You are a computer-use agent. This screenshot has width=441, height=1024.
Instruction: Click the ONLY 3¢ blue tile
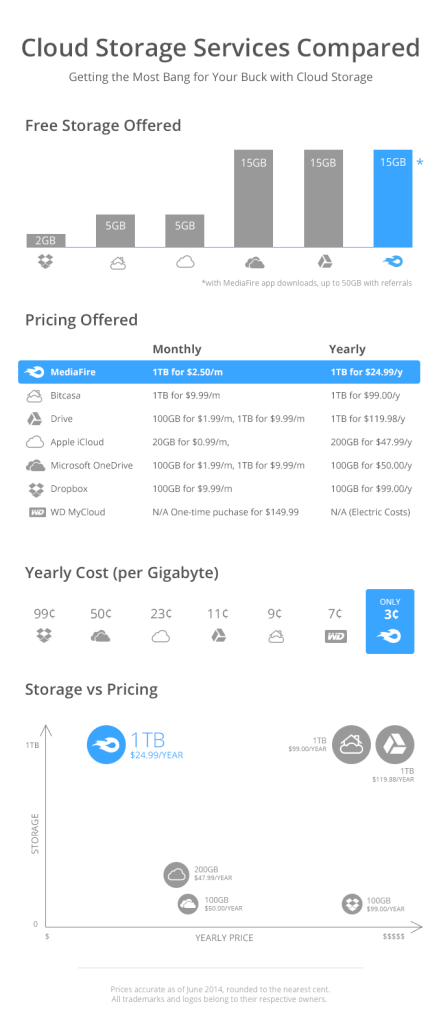coord(390,621)
